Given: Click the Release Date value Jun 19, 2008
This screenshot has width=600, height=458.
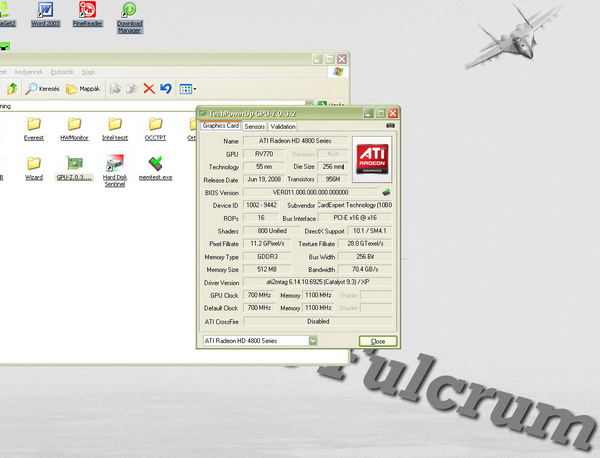Looking at the screenshot, I should point(264,179).
